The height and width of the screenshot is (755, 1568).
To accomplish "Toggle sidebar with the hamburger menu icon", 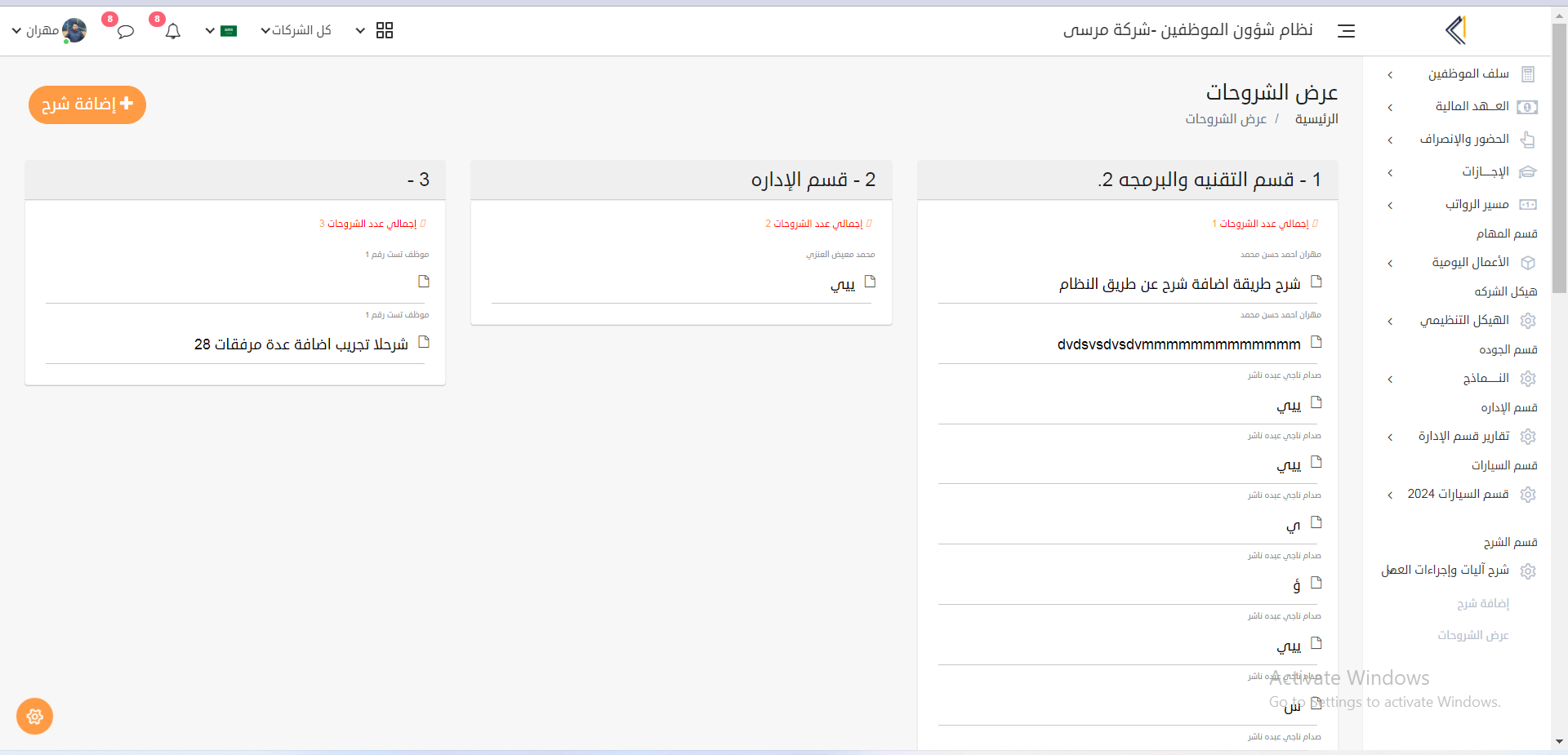I will click(1346, 31).
